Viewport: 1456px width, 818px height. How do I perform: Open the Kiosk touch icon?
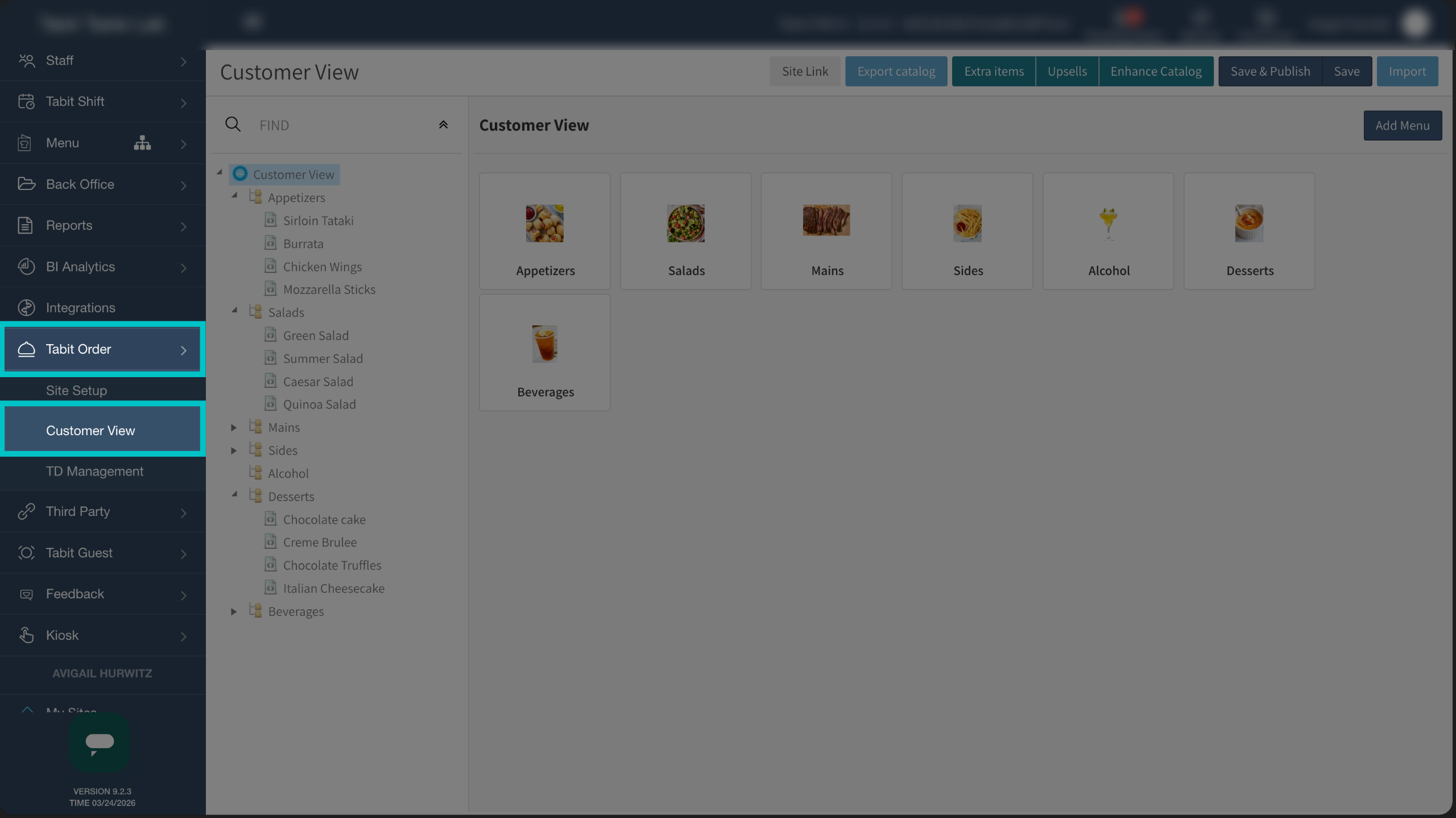point(26,635)
